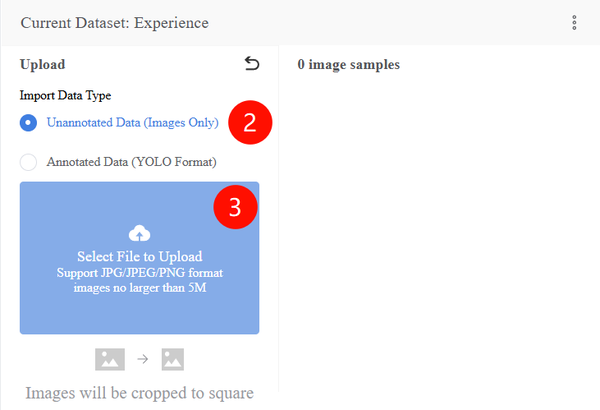Click Images will be cropped to square note

[140, 393]
